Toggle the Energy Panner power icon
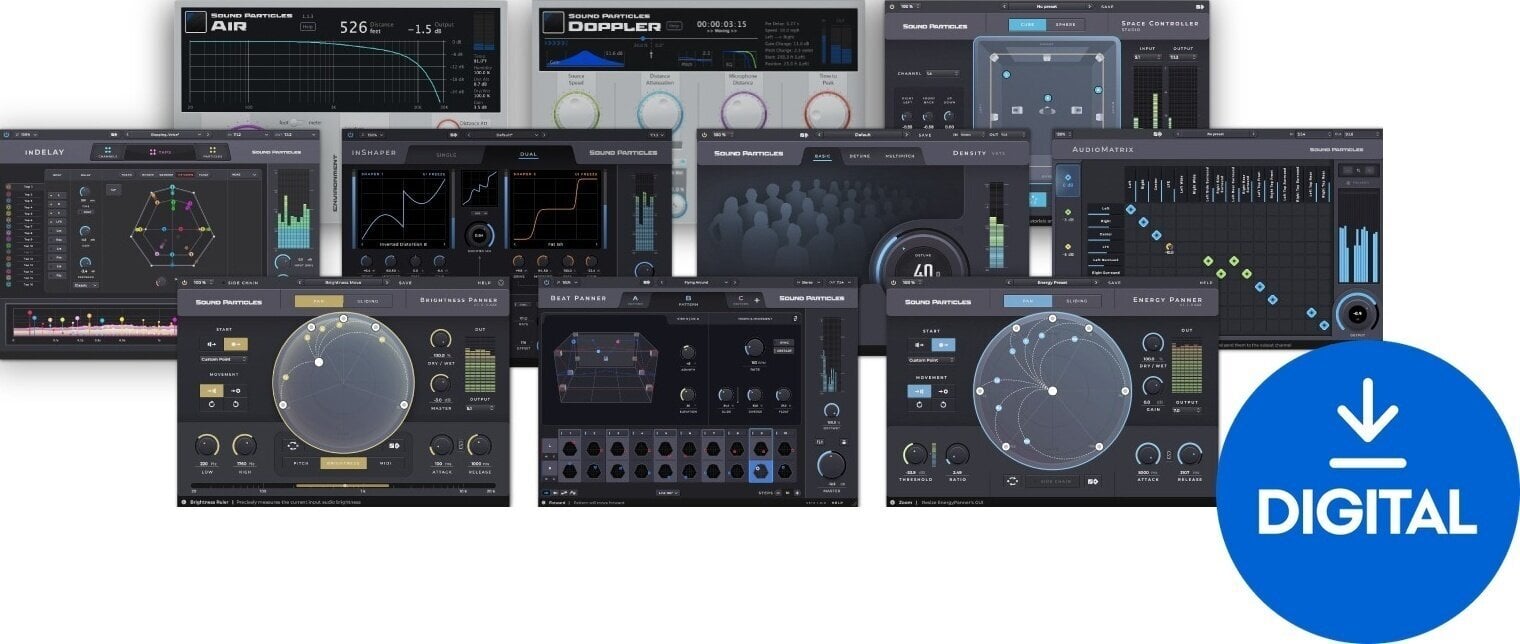Image resolution: width=1520 pixels, height=644 pixels. tap(895, 283)
